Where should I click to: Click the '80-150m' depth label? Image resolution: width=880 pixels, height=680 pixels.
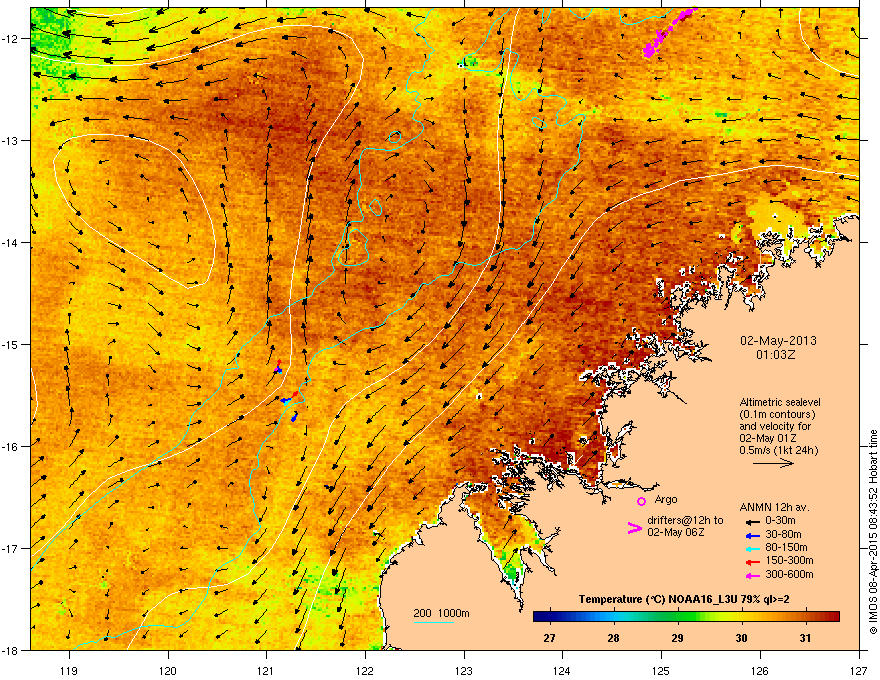pyautogui.click(x=786, y=548)
